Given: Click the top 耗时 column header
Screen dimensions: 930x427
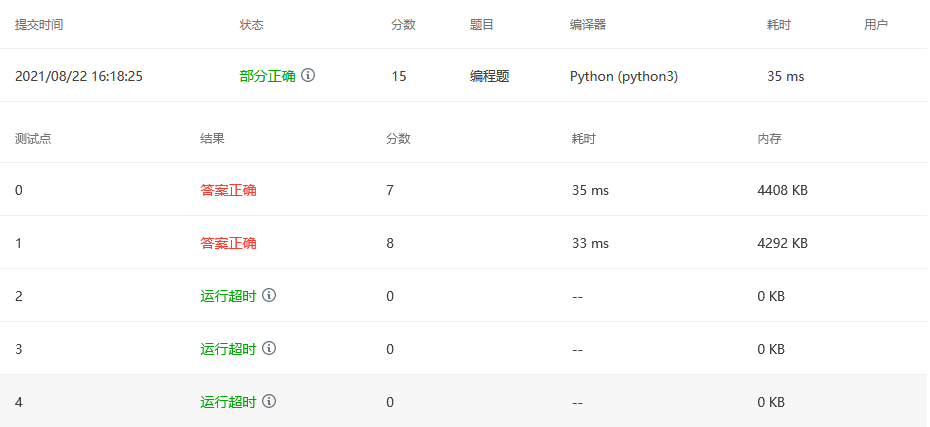Looking at the screenshot, I should [779, 25].
